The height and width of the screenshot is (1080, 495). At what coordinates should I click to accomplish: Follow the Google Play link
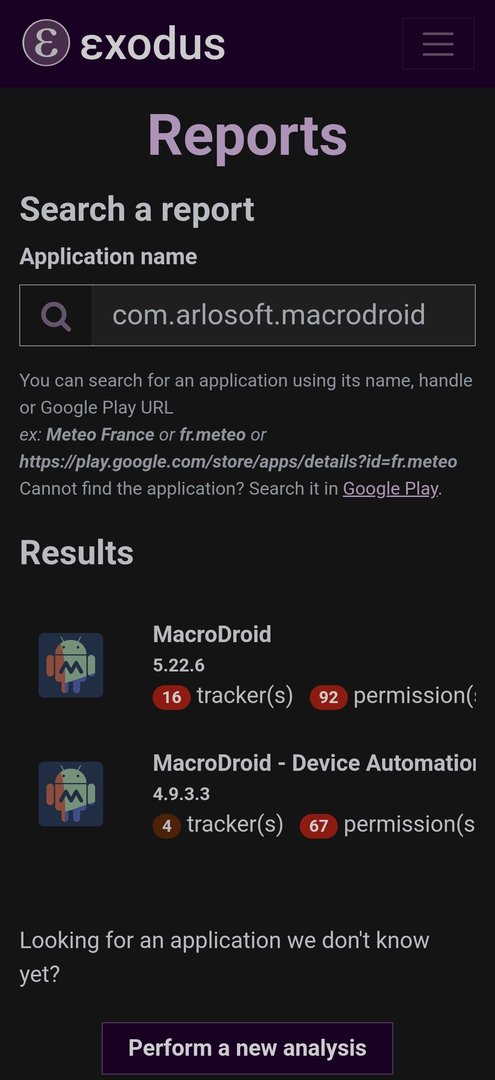390,488
